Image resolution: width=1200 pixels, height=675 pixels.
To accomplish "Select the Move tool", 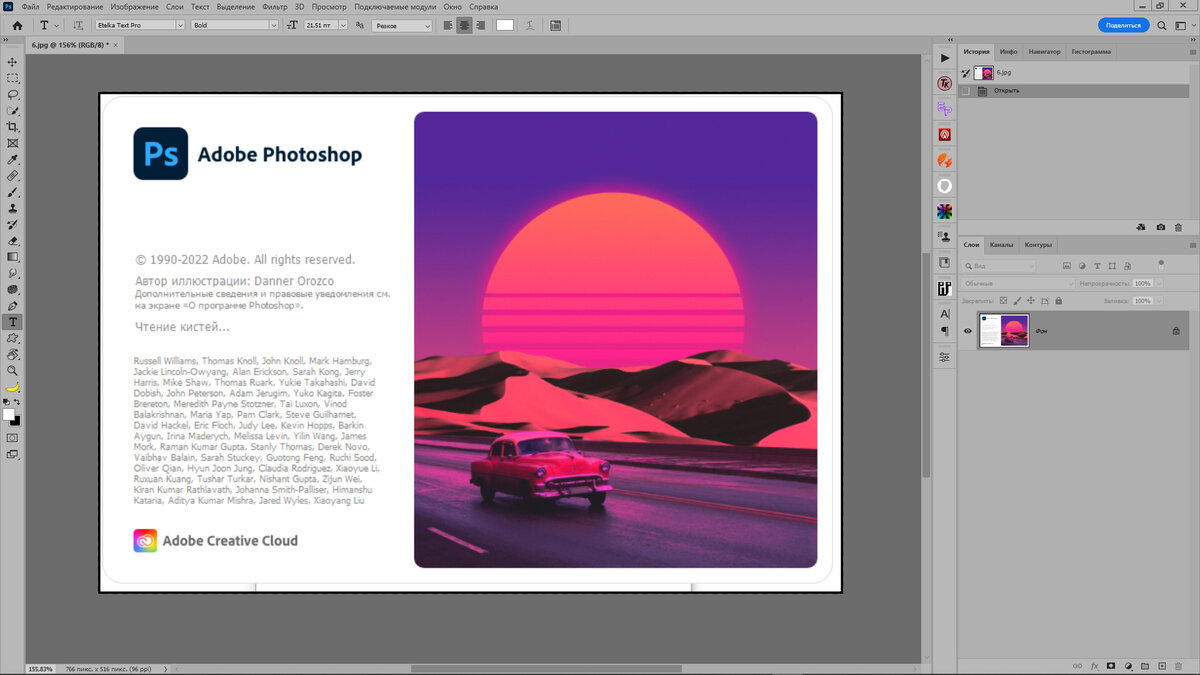I will coord(13,62).
